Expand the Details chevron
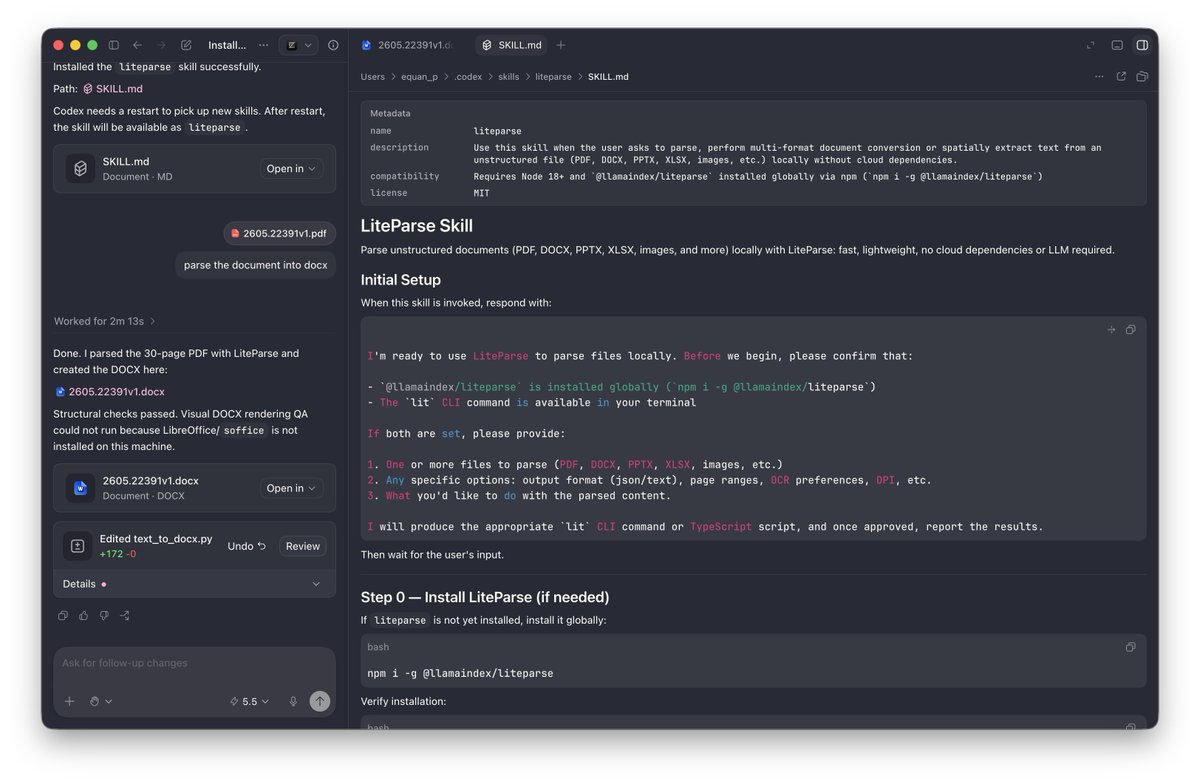 tap(316, 584)
